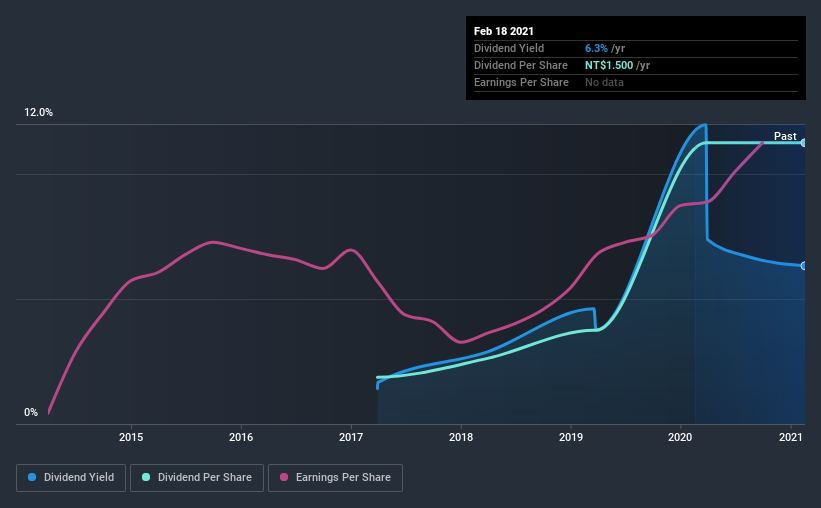Click the Feb 18 2021 tooltip date
The height and width of the screenshot is (508, 821).
[504, 31]
